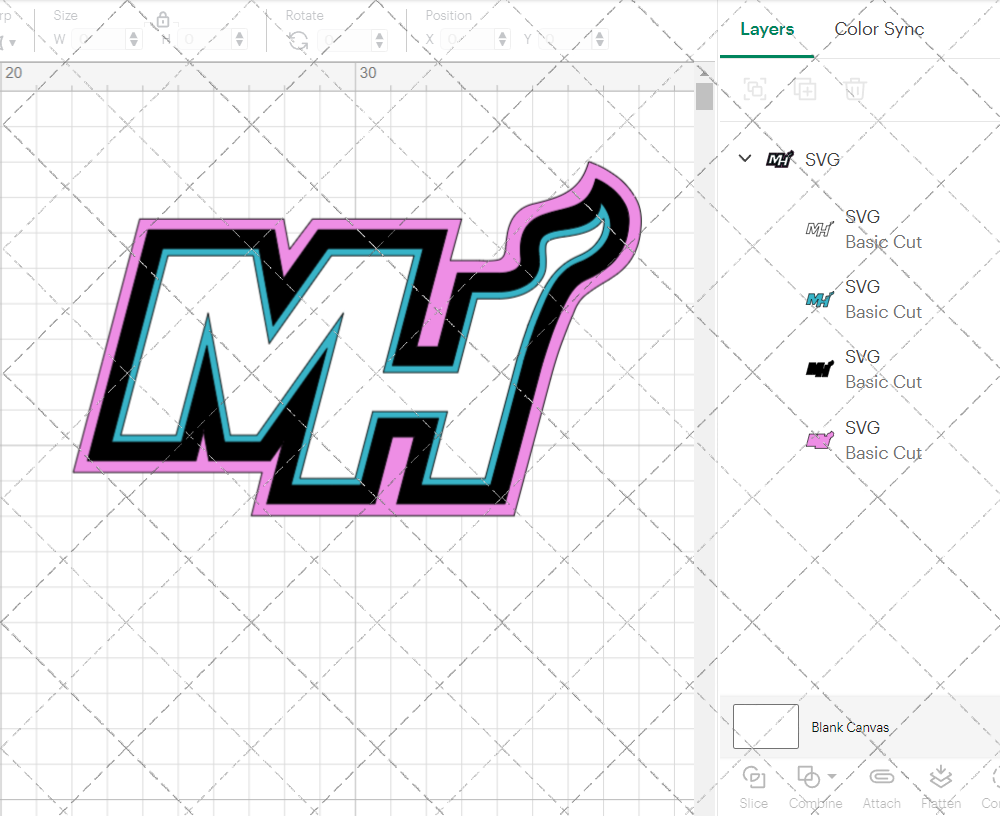Click the Rotate angle input field
Viewport: 1000px width, 816px height.
pos(345,40)
